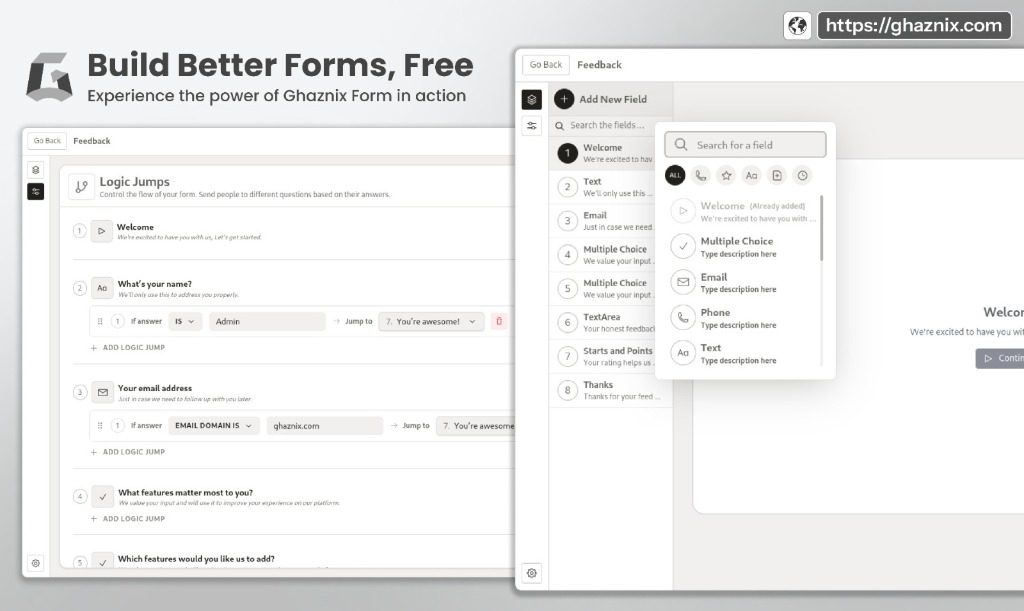
Task: Open the settings gear in the right window
Action: (x=532, y=573)
